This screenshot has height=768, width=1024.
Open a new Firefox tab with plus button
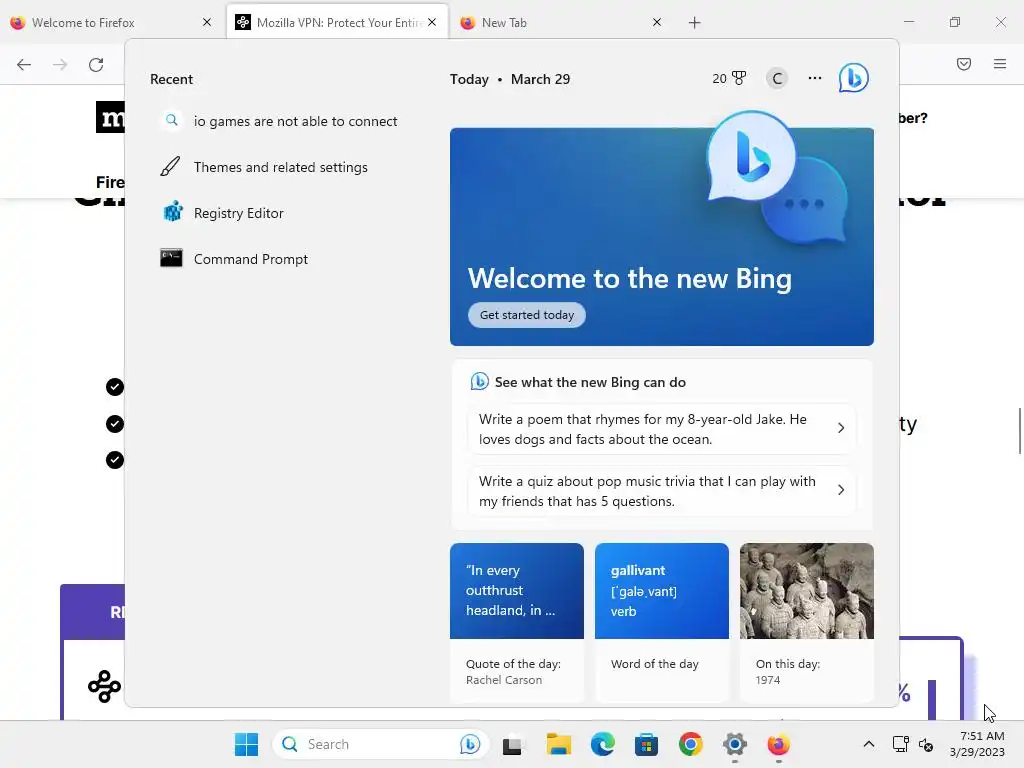pos(694,23)
